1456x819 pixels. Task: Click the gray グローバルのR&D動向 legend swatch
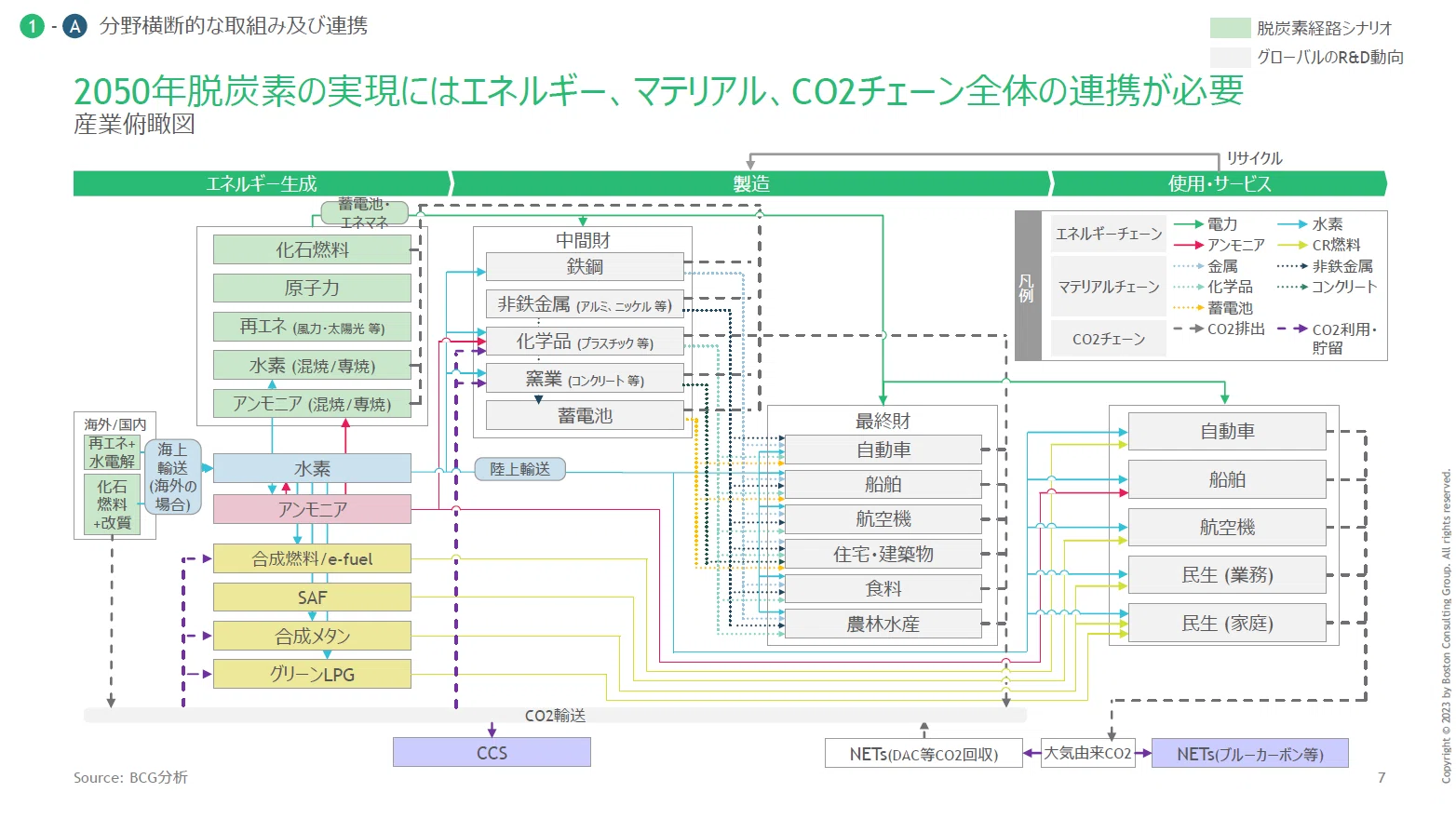click(x=1230, y=57)
